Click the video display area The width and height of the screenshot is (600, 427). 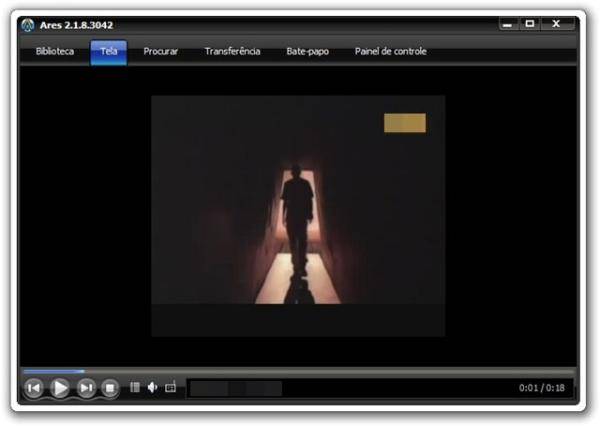pos(298,216)
